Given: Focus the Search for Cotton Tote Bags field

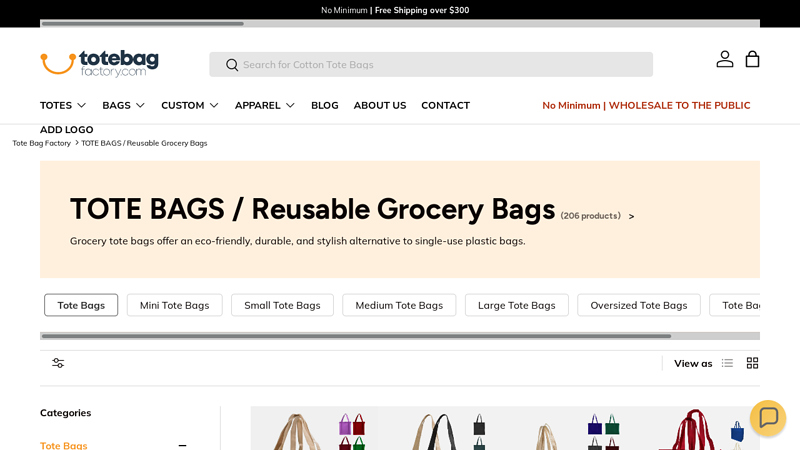Looking at the screenshot, I should (431, 64).
